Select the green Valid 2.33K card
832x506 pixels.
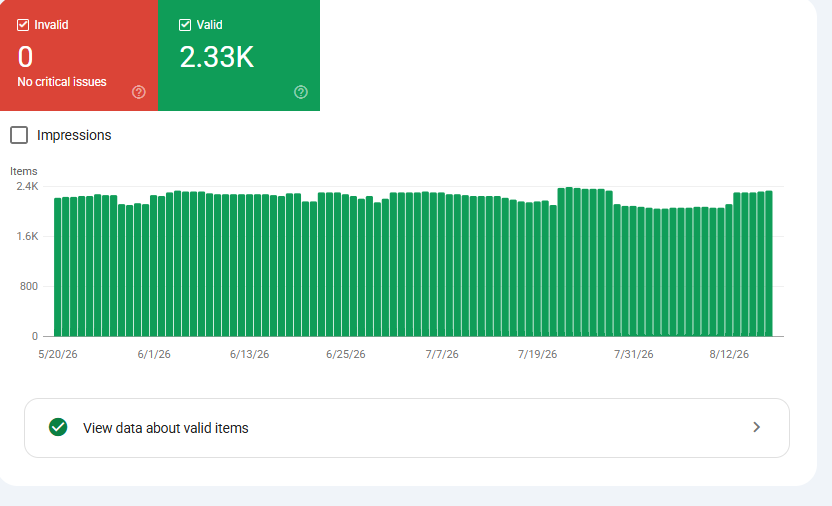coord(239,55)
